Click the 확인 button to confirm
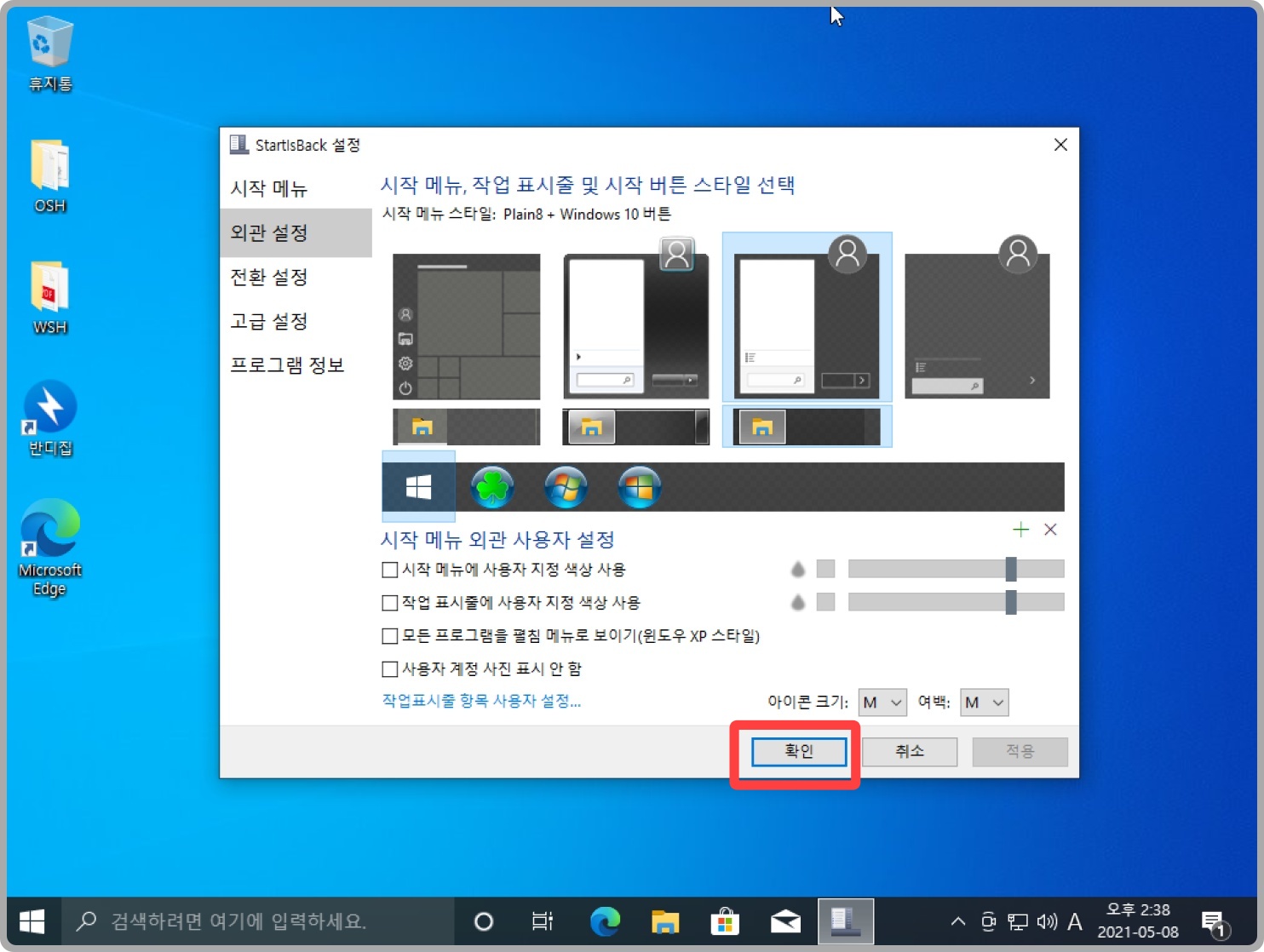This screenshot has height=952, width=1264. (797, 751)
